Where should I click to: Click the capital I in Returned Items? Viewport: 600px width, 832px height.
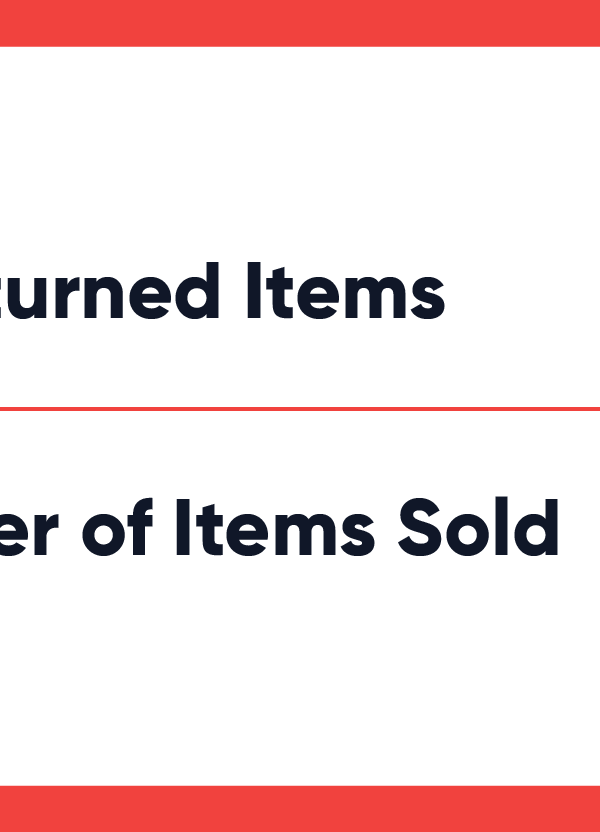254,291
